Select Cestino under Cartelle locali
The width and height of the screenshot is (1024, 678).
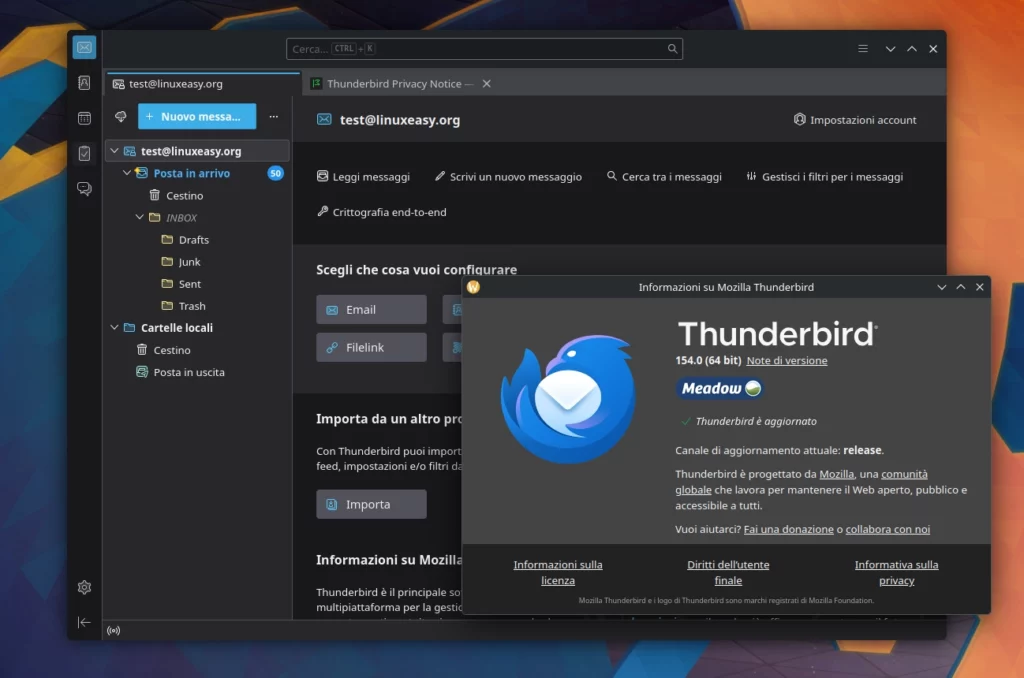click(x=172, y=350)
